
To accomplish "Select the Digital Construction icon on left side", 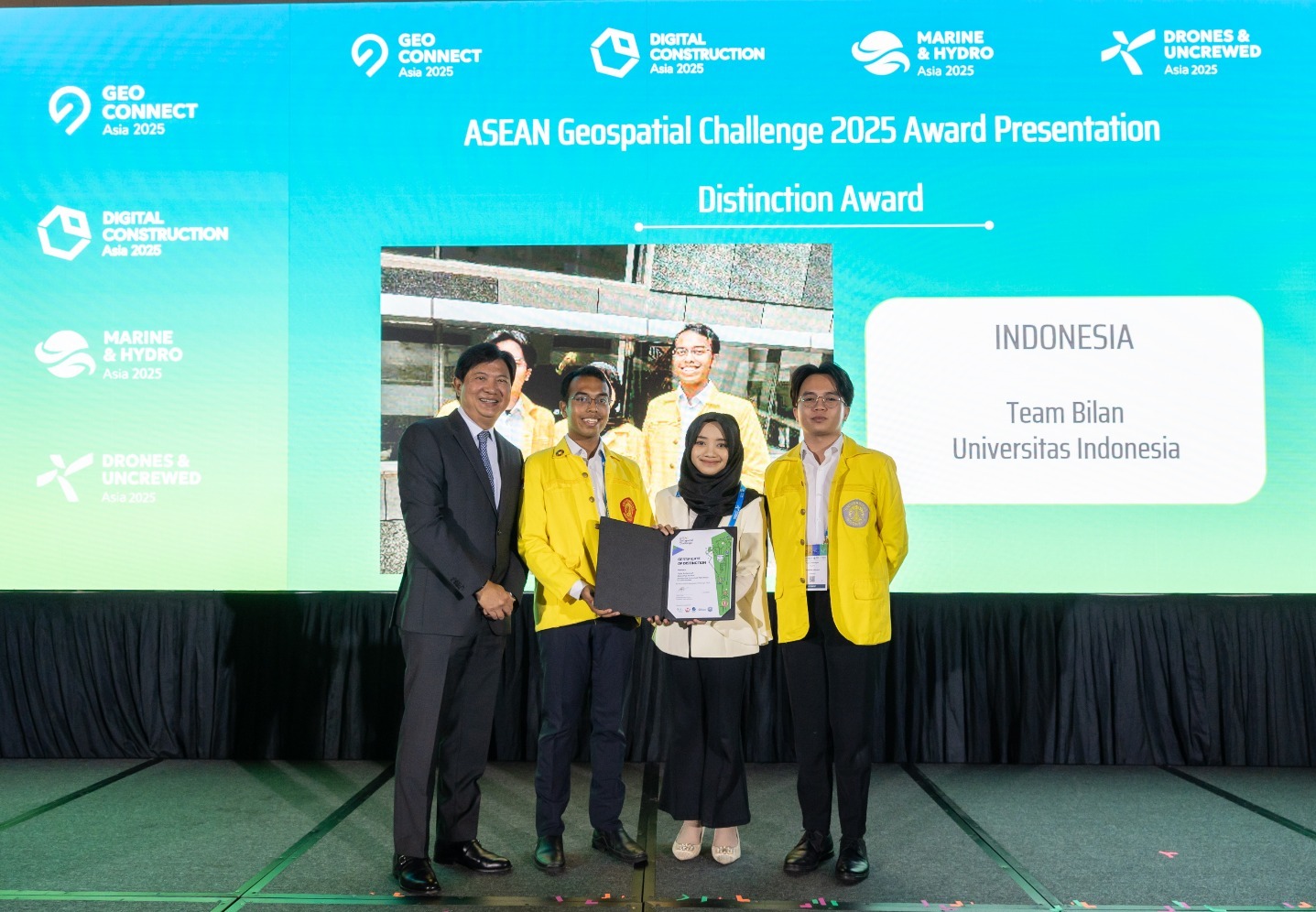I will tap(64, 233).
